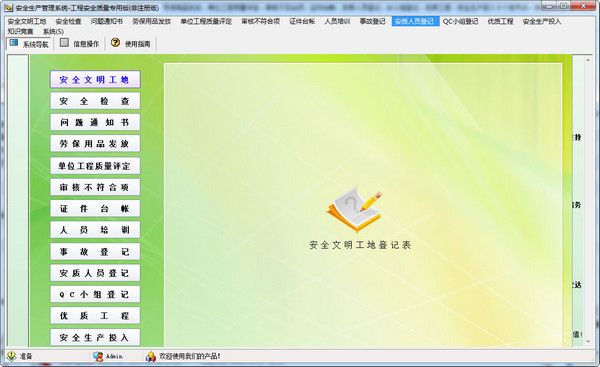Click the QC小组登记 navigation button

pos(95,294)
